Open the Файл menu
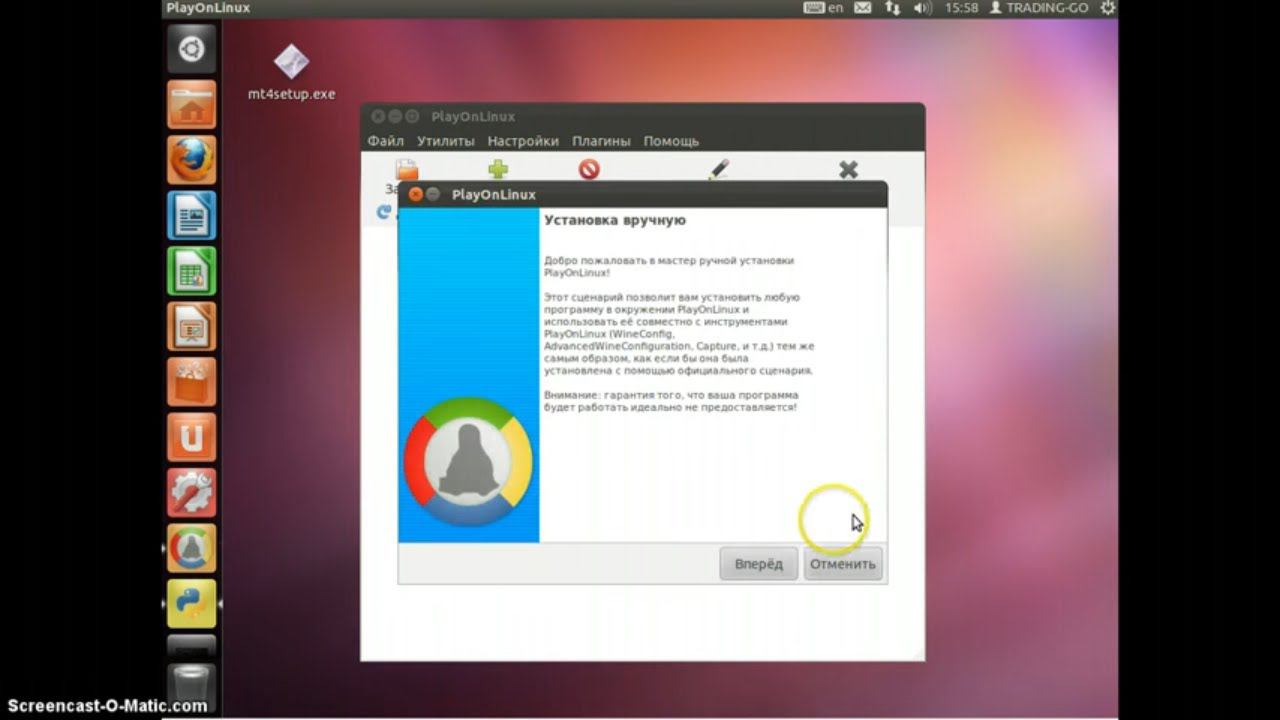1280x720 pixels. click(x=386, y=141)
